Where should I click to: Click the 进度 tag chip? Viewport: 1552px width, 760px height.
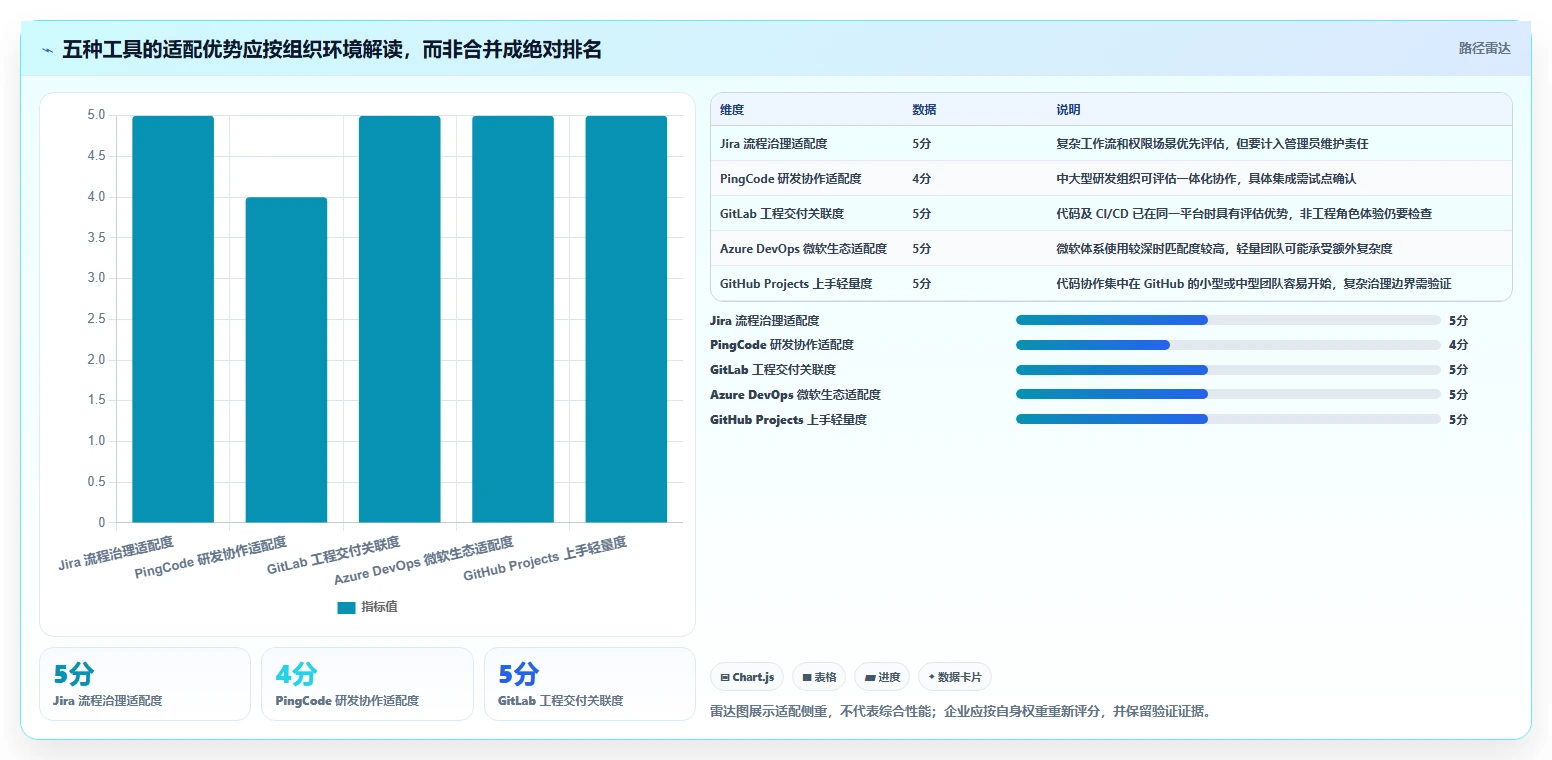tap(882, 677)
